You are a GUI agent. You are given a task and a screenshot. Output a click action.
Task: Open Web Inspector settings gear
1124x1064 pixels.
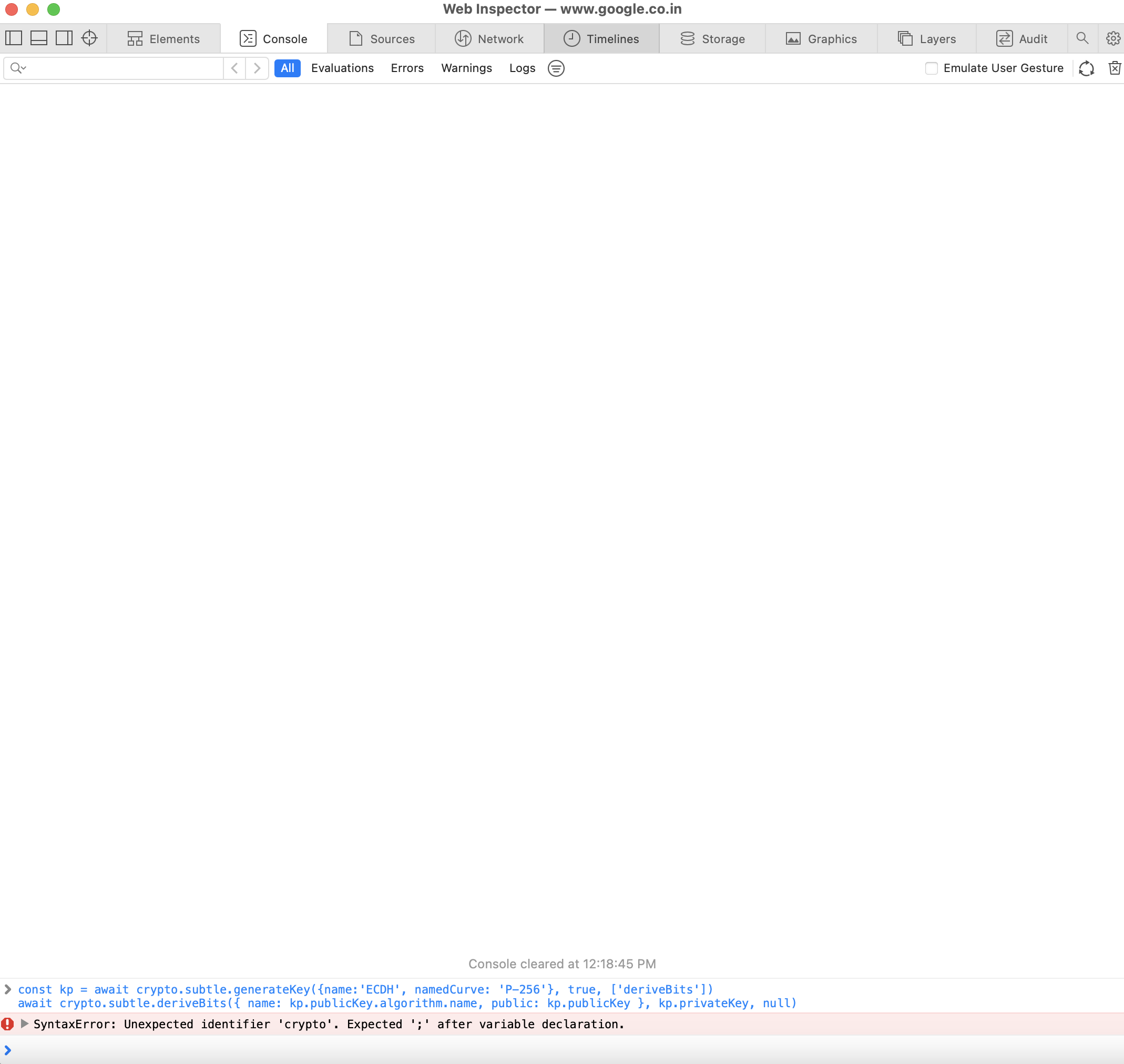tap(1112, 38)
